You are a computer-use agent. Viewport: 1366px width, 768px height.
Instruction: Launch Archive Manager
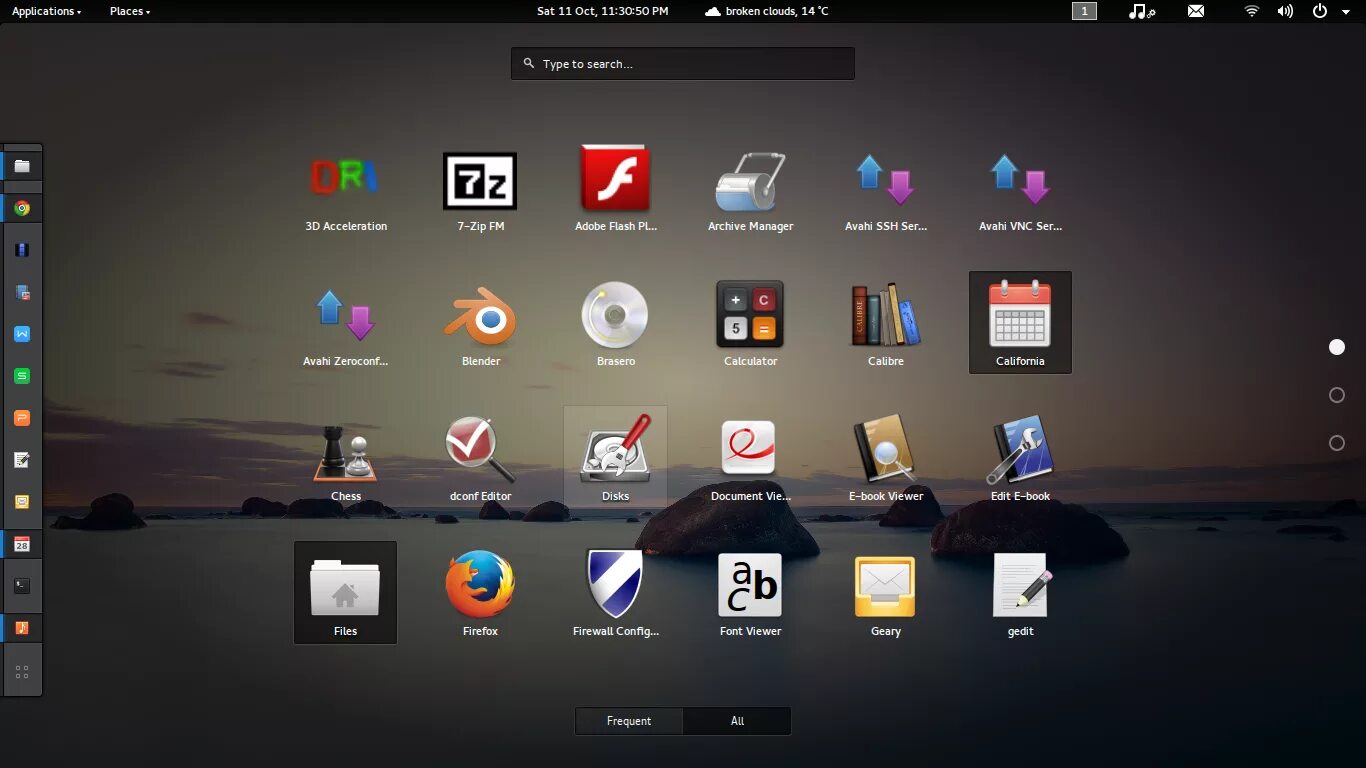click(750, 189)
